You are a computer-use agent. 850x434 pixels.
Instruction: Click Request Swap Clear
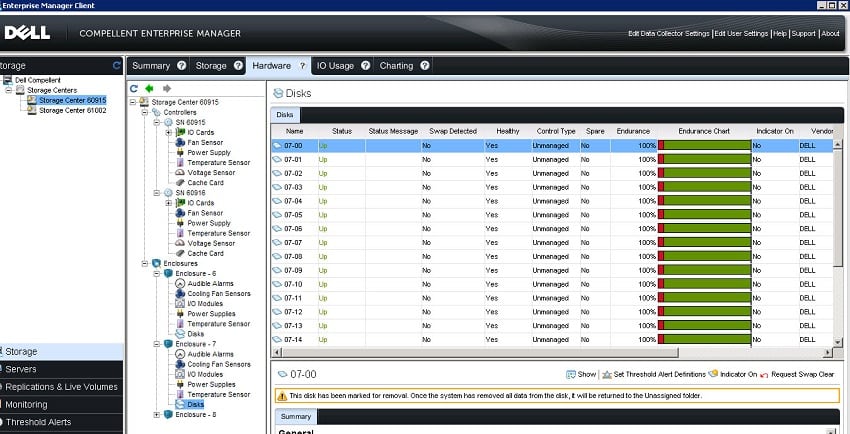pos(797,374)
